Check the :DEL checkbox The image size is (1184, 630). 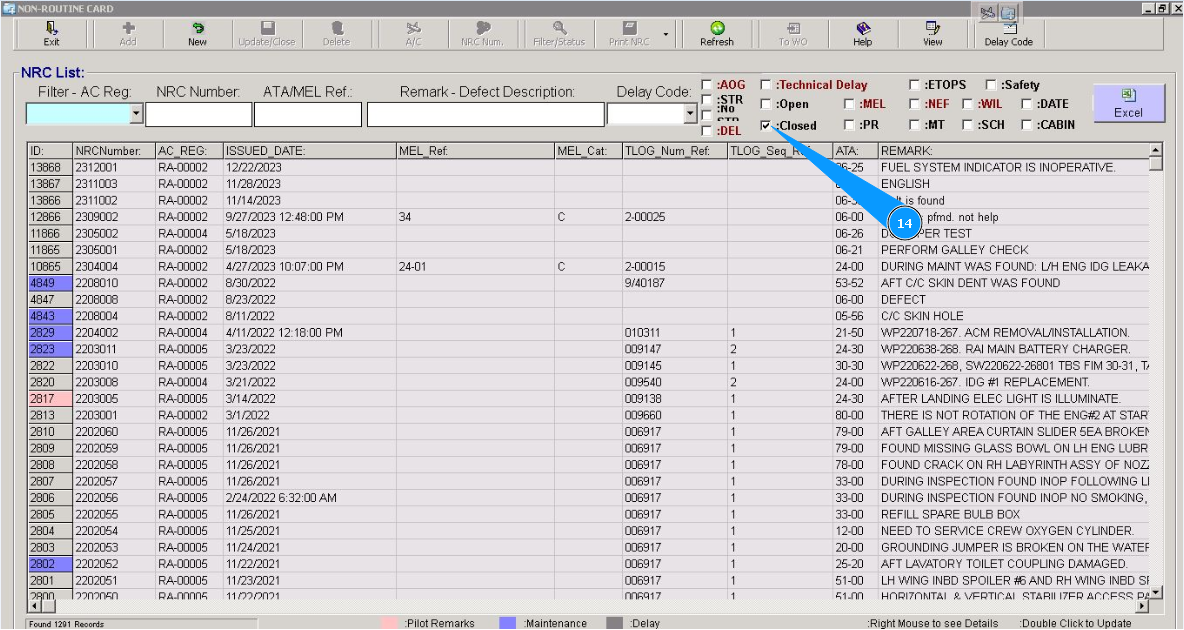[707, 131]
